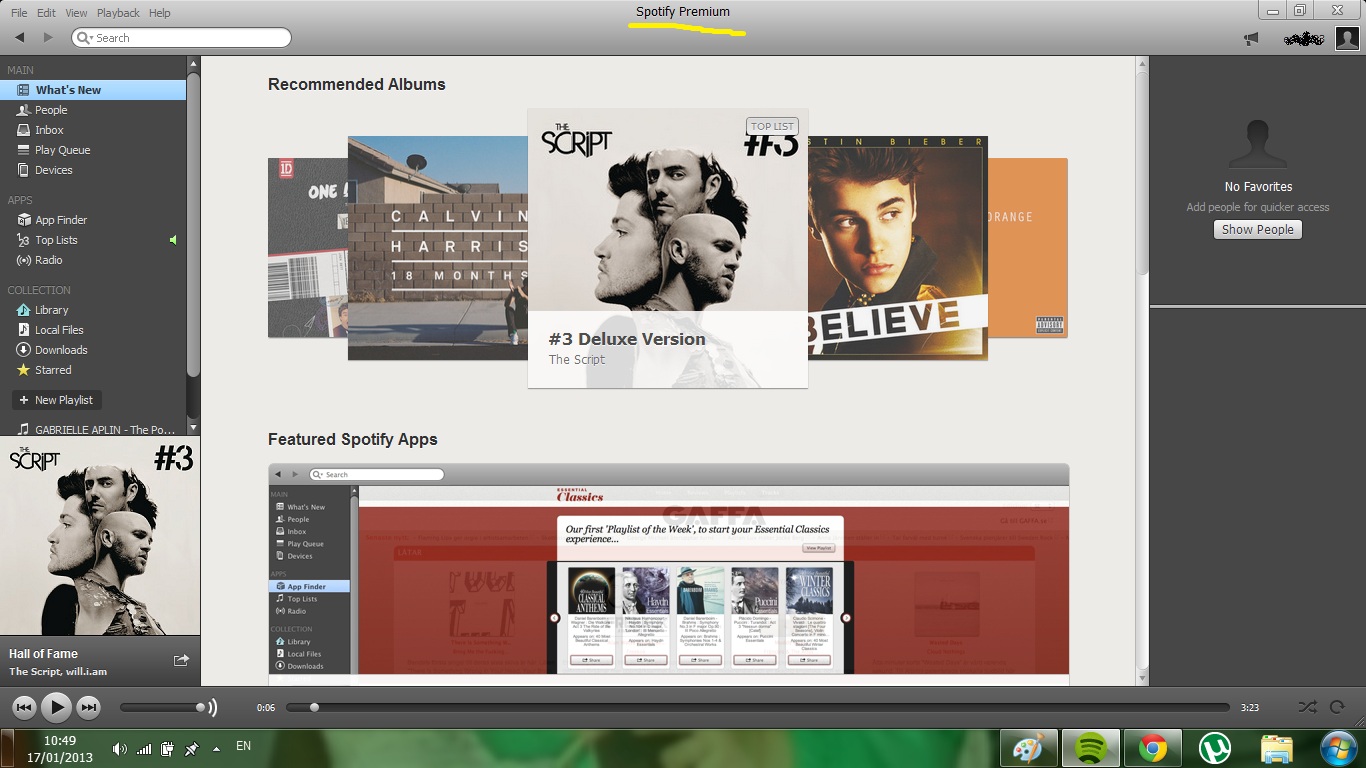
Task: Click the Show People button
Action: point(1258,230)
